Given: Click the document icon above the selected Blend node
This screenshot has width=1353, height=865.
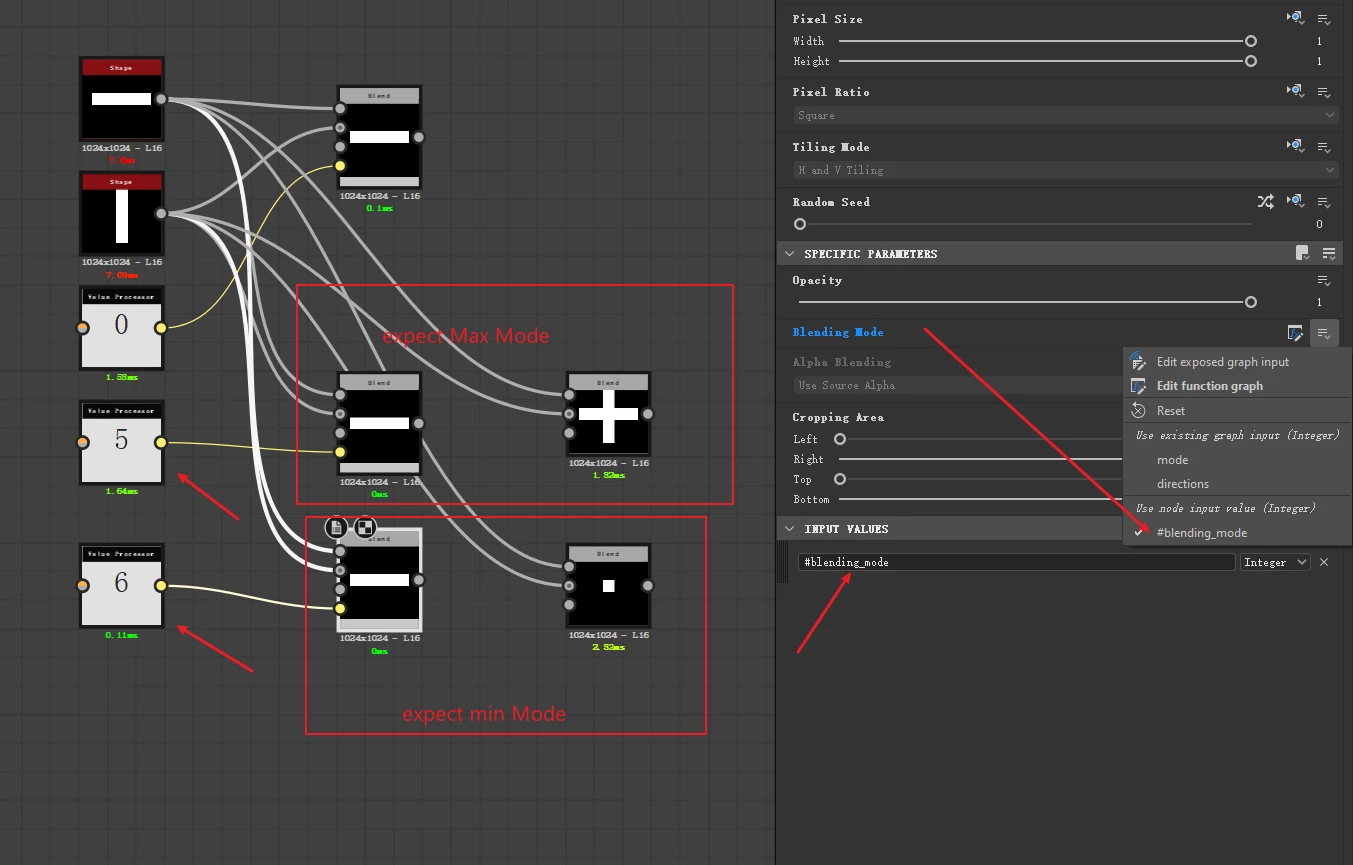Looking at the screenshot, I should point(336,527).
